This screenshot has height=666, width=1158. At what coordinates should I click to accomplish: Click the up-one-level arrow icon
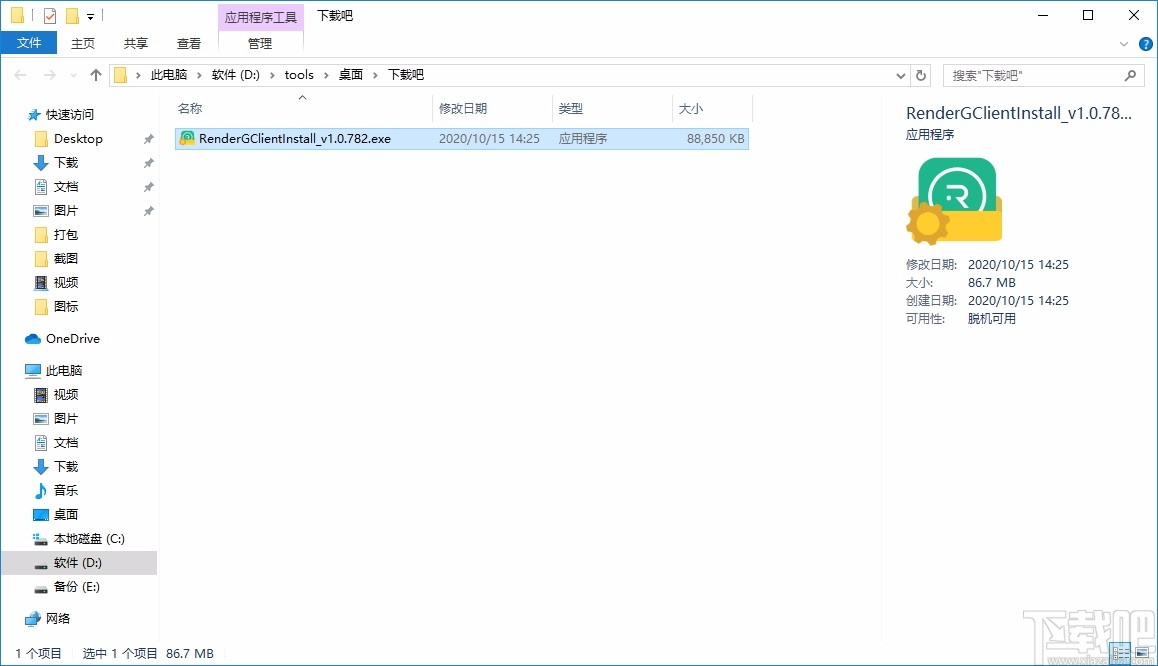pyautogui.click(x=95, y=74)
